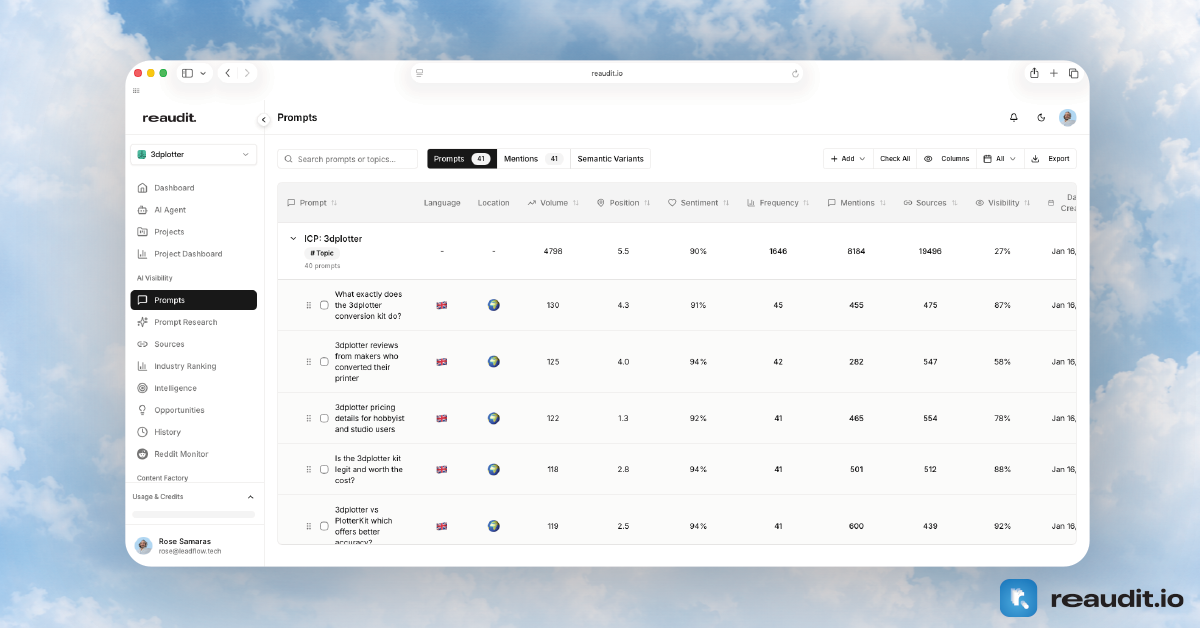Sort by Visibility column
This screenshot has width=1200, height=628.
(x=1003, y=203)
